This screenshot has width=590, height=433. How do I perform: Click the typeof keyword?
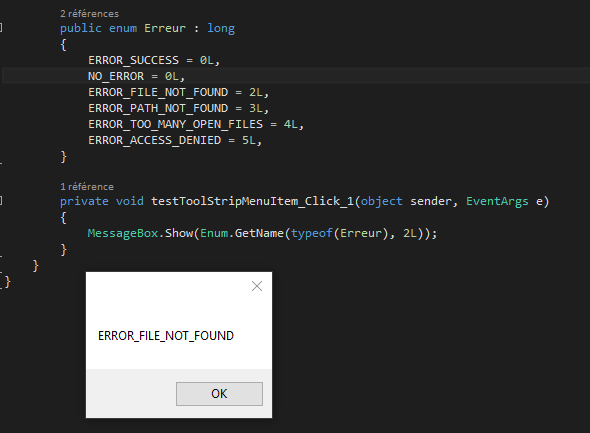pos(312,233)
